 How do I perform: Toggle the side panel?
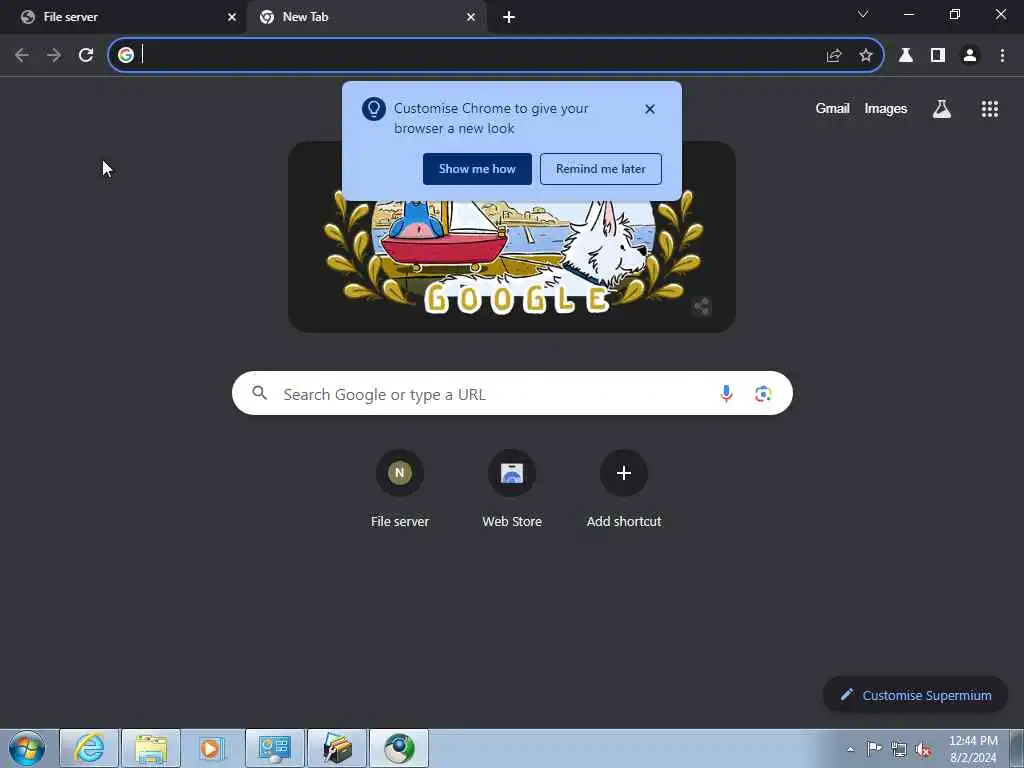coord(938,56)
